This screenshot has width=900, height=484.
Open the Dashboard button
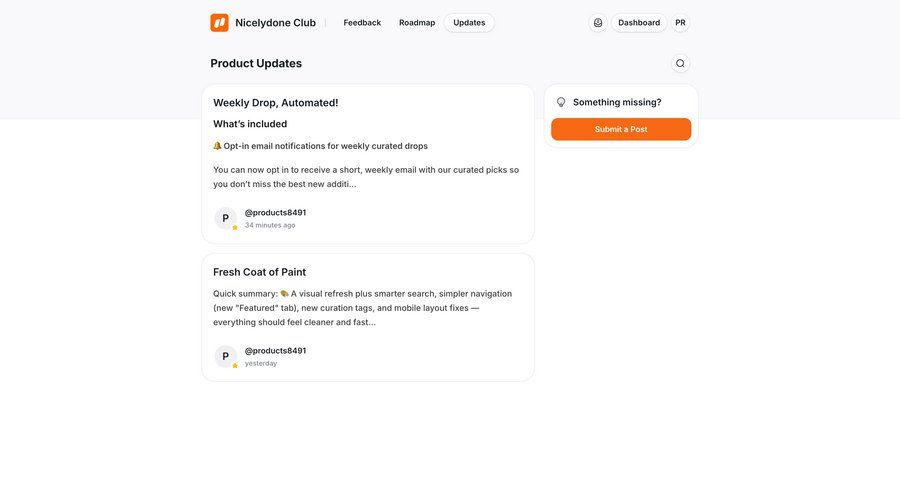pos(639,23)
